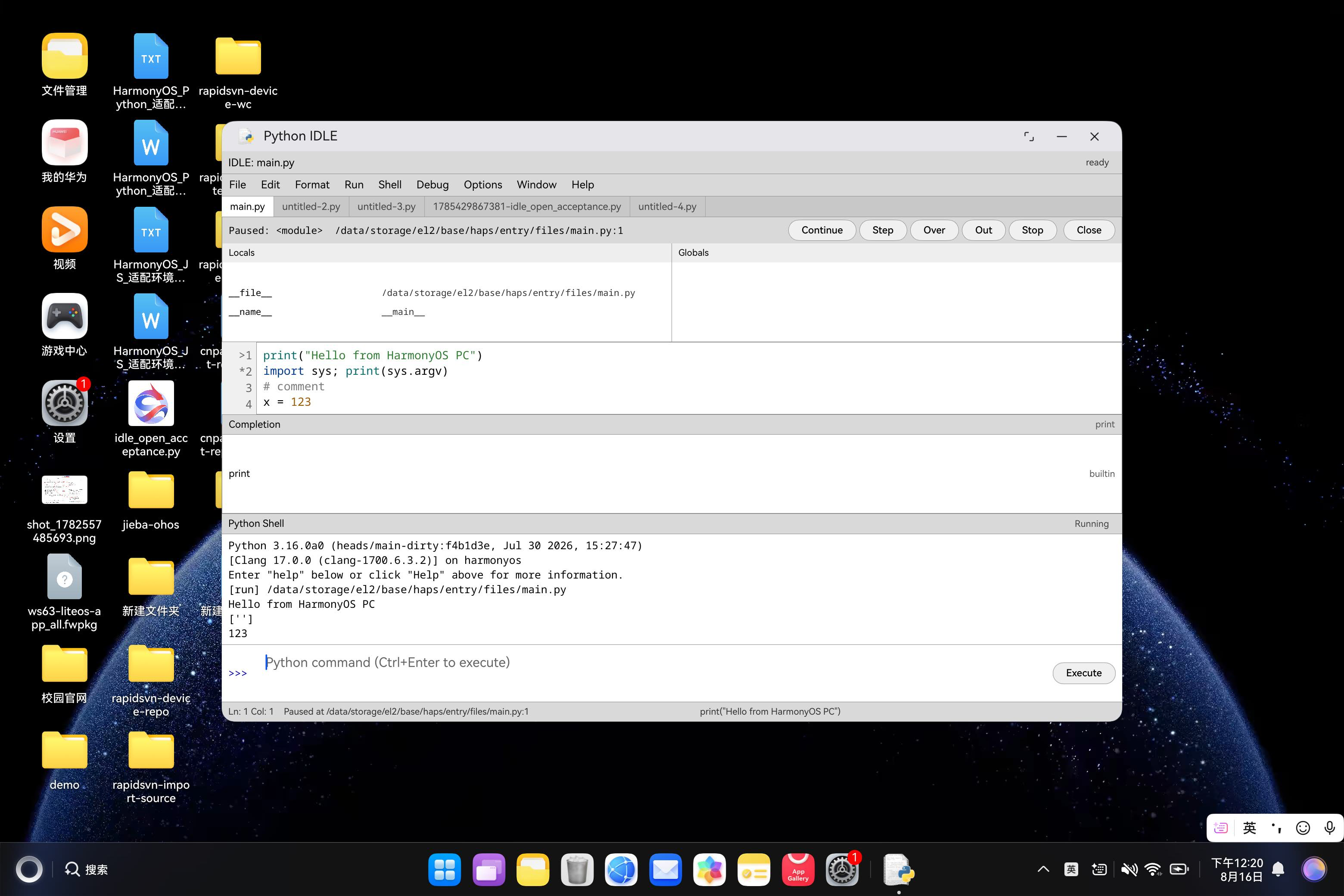Screen dimensions: 1344x896
Task: Open the Shell menu
Action: [390, 184]
